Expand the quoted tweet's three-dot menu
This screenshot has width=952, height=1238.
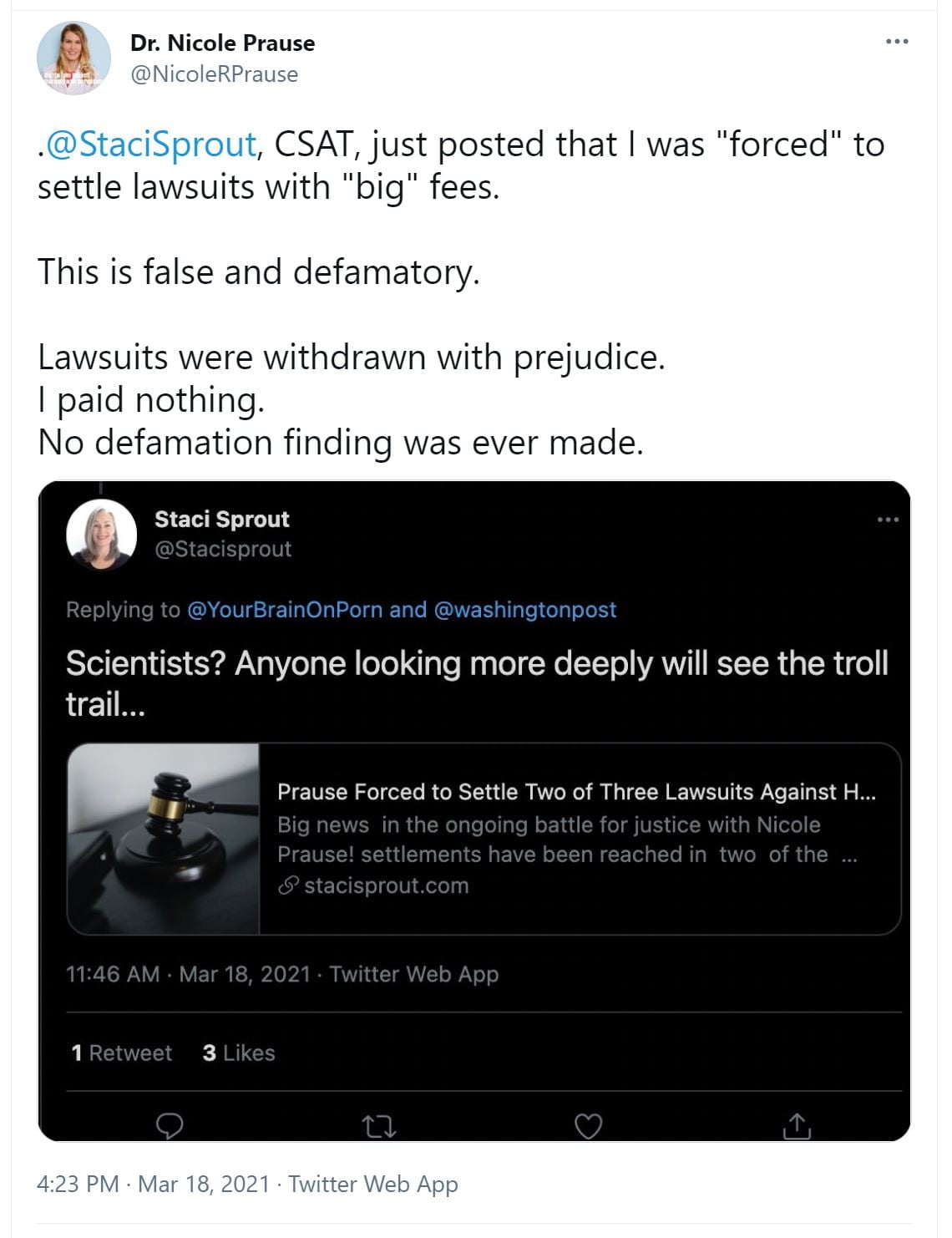click(x=888, y=520)
